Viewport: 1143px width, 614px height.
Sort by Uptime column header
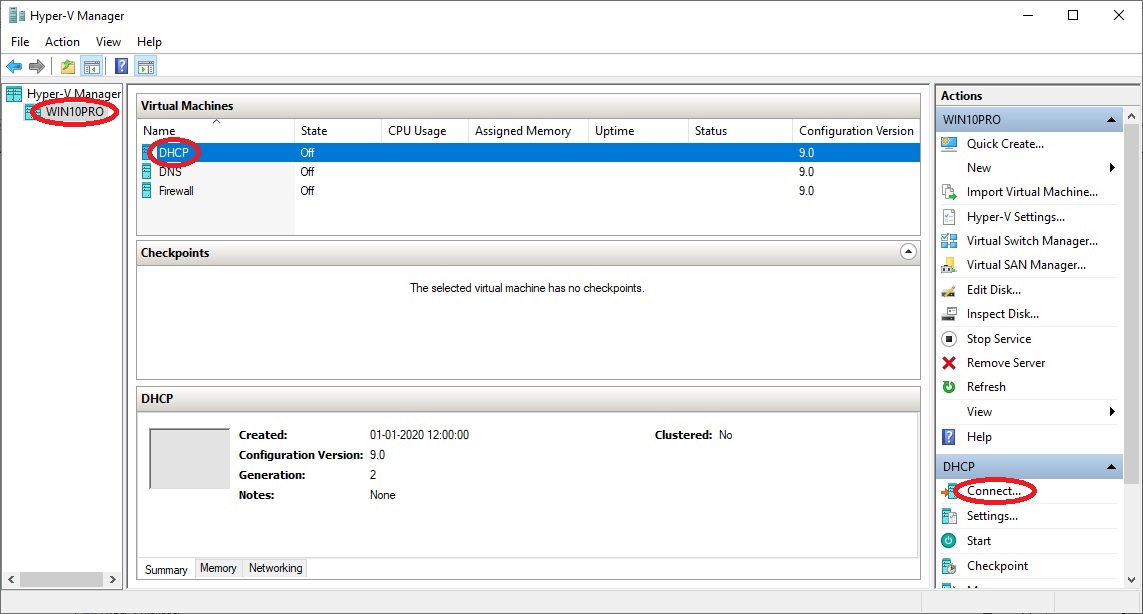coord(639,131)
